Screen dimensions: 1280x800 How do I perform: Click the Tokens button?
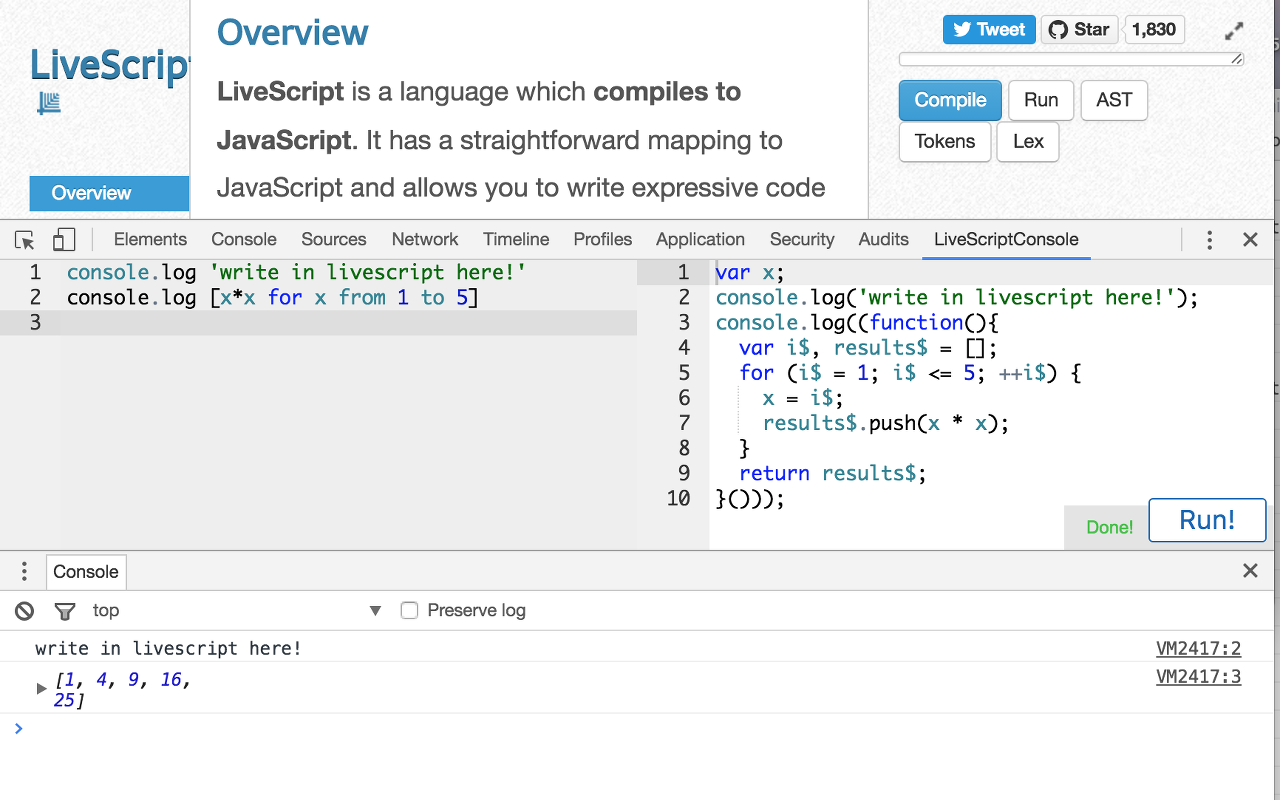click(x=945, y=142)
